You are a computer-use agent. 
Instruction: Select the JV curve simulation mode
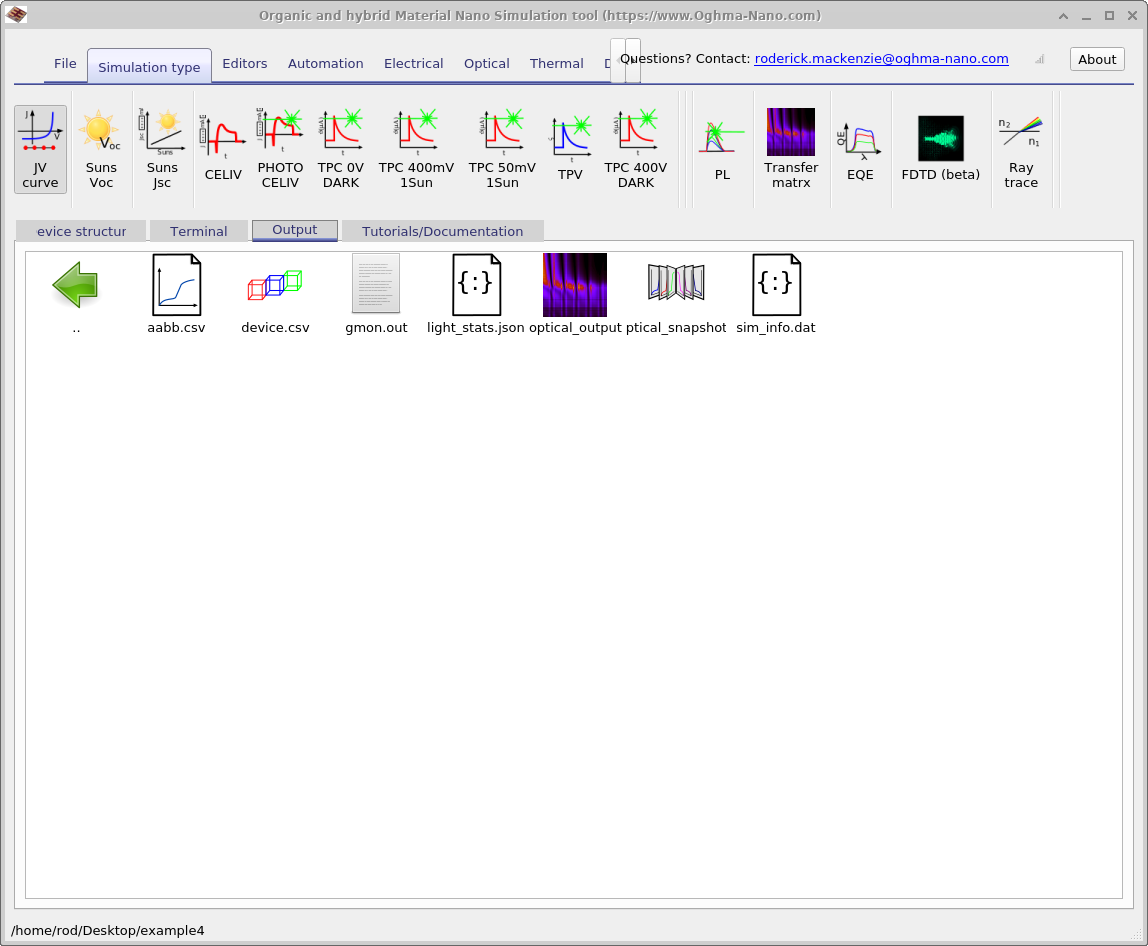click(x=40, y=148)
